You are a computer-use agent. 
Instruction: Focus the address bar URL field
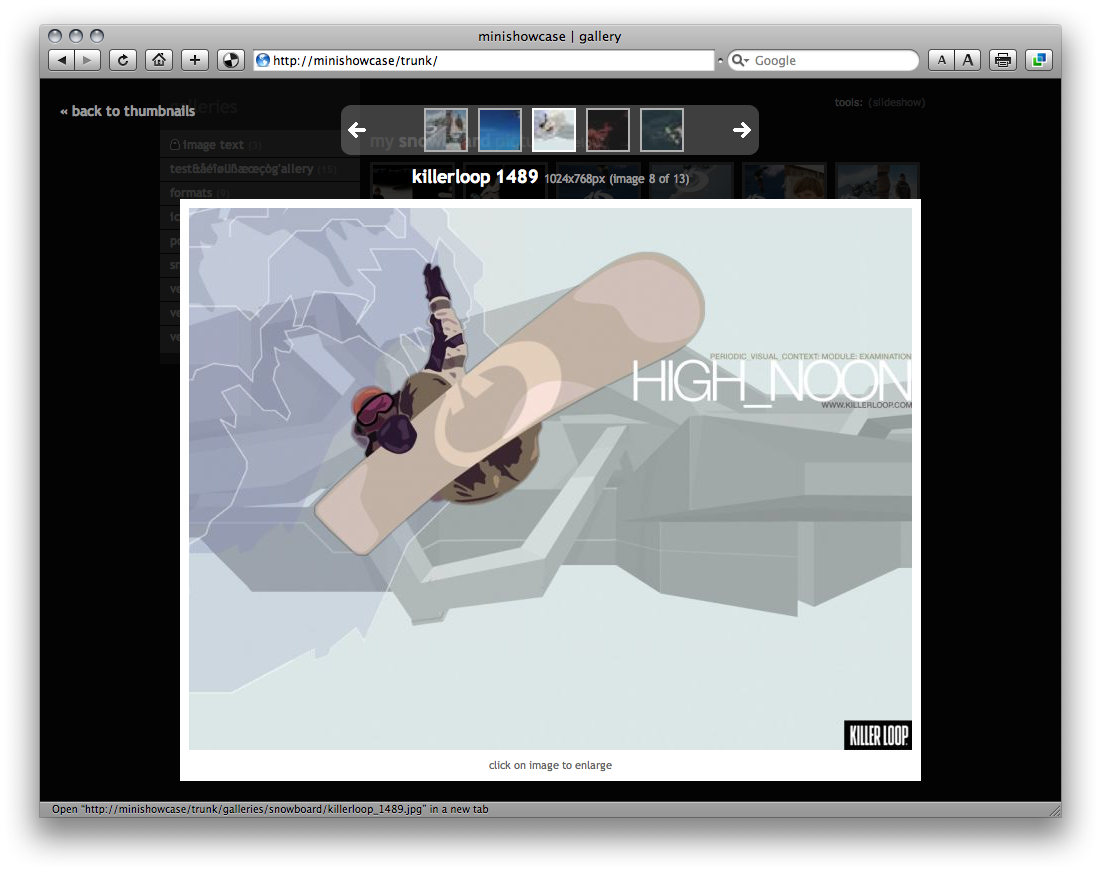484,60
